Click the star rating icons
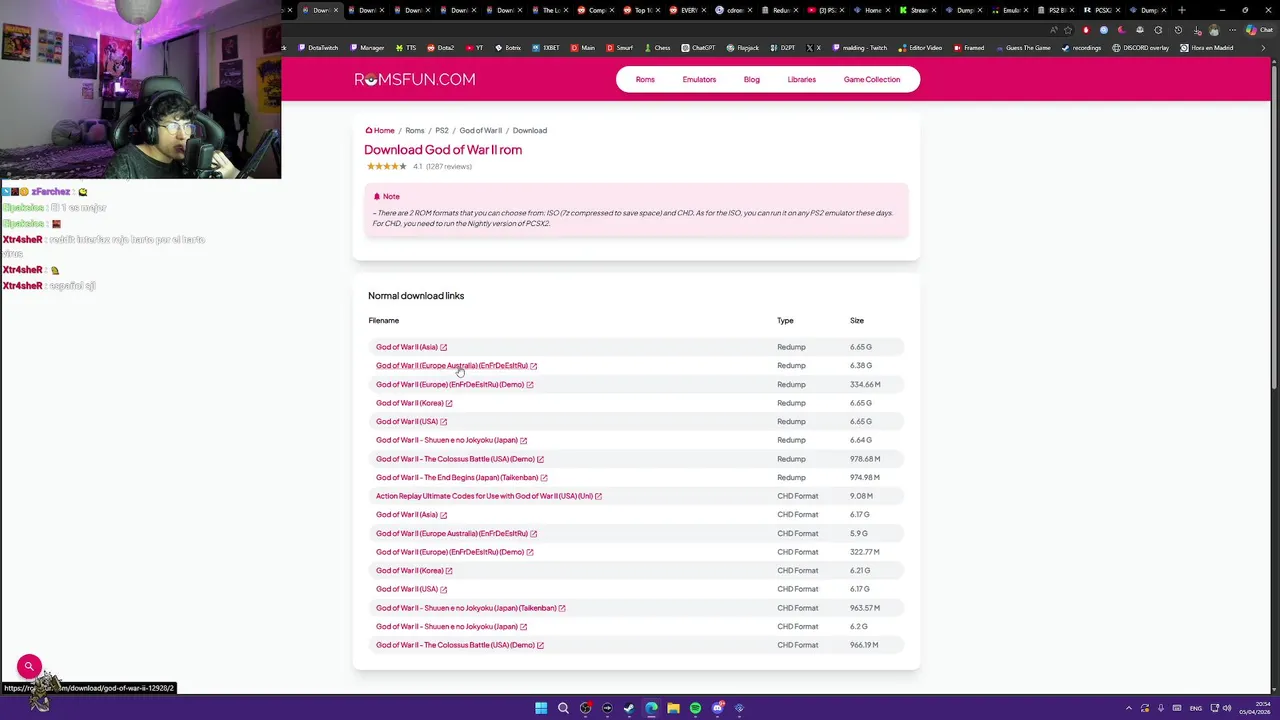Screen dimensions: 1280x720 coord(386,166)
